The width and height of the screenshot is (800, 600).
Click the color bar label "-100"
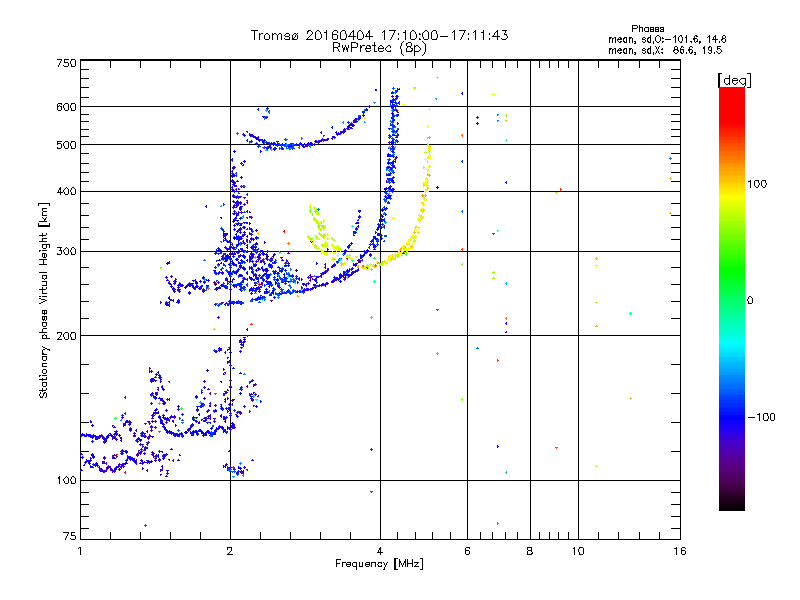point(762,417)
